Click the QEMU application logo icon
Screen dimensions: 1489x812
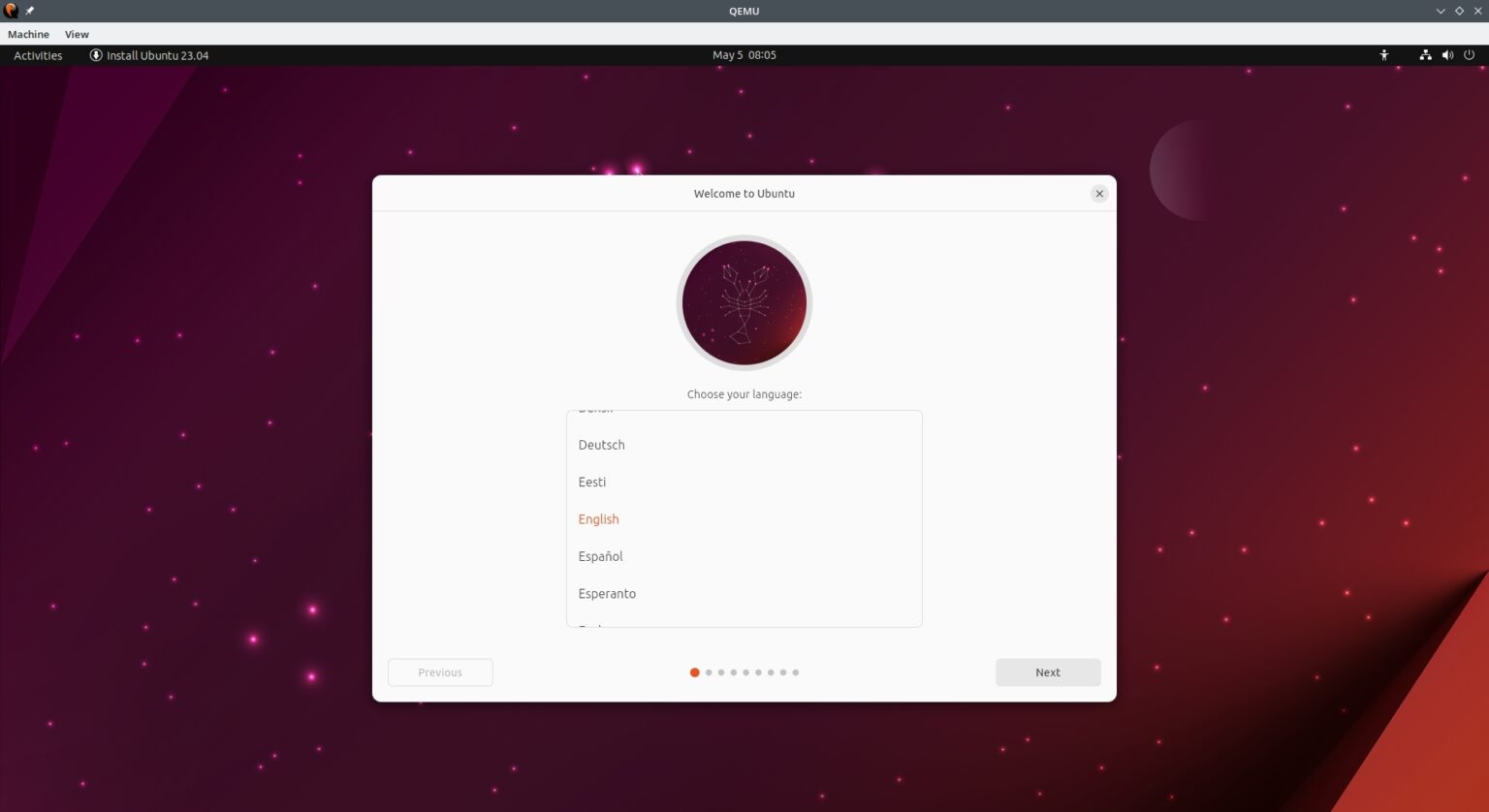[x=10, y=11]
